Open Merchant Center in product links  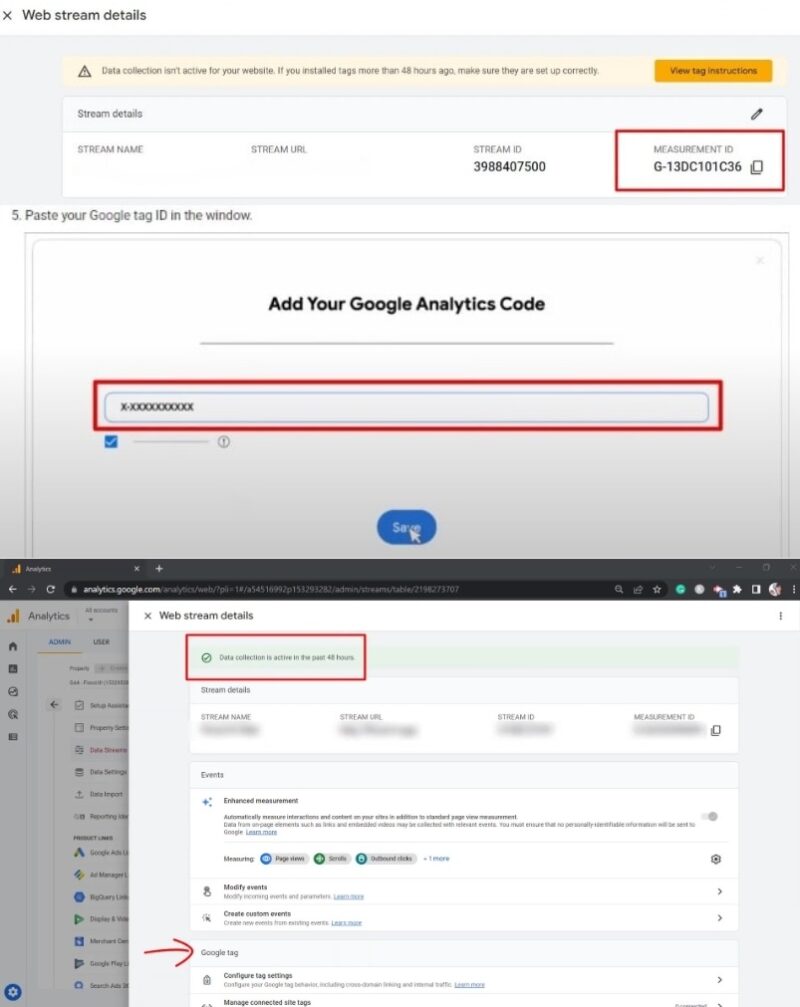pos(101,941)
